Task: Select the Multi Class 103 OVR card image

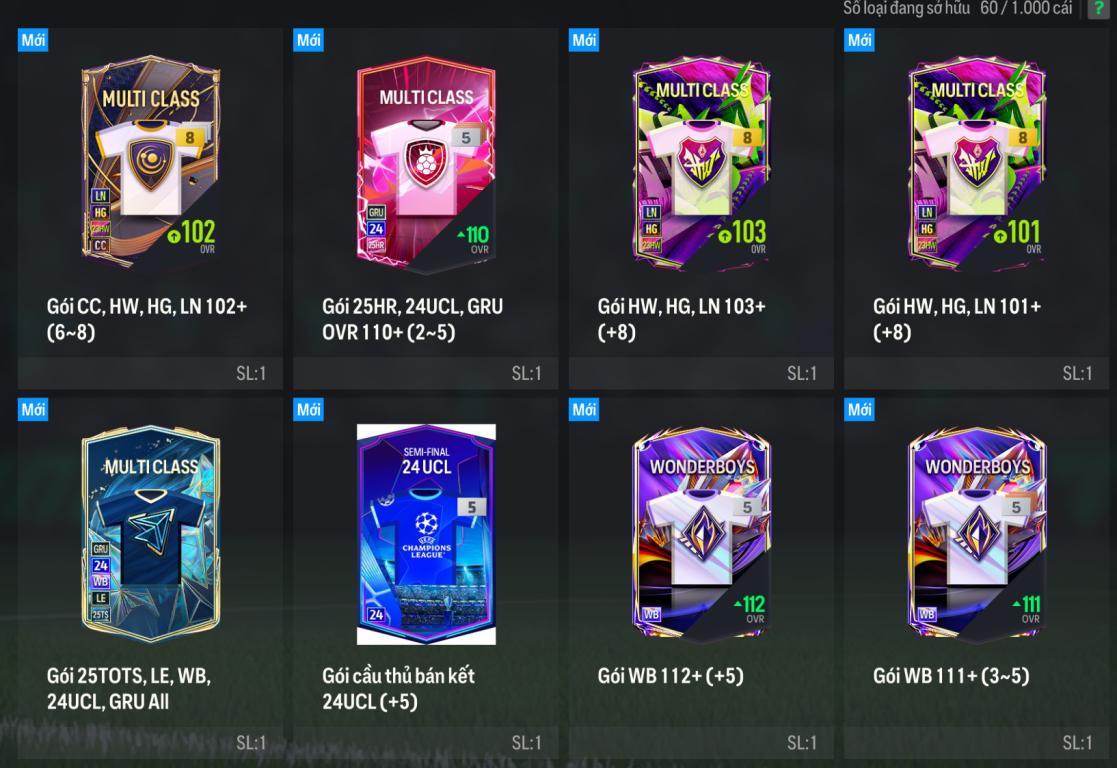Action: click(x=702, y=163)
